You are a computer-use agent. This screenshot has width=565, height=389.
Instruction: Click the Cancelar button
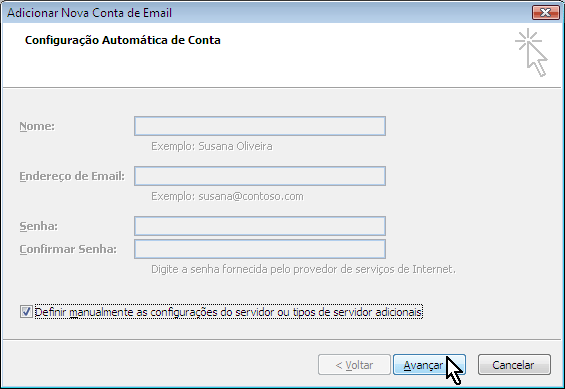pyautogui.click(x=514, y=365)
